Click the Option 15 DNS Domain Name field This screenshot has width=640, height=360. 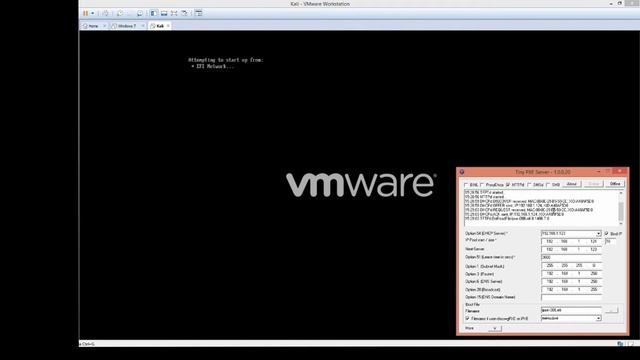[x=571, y=297]
